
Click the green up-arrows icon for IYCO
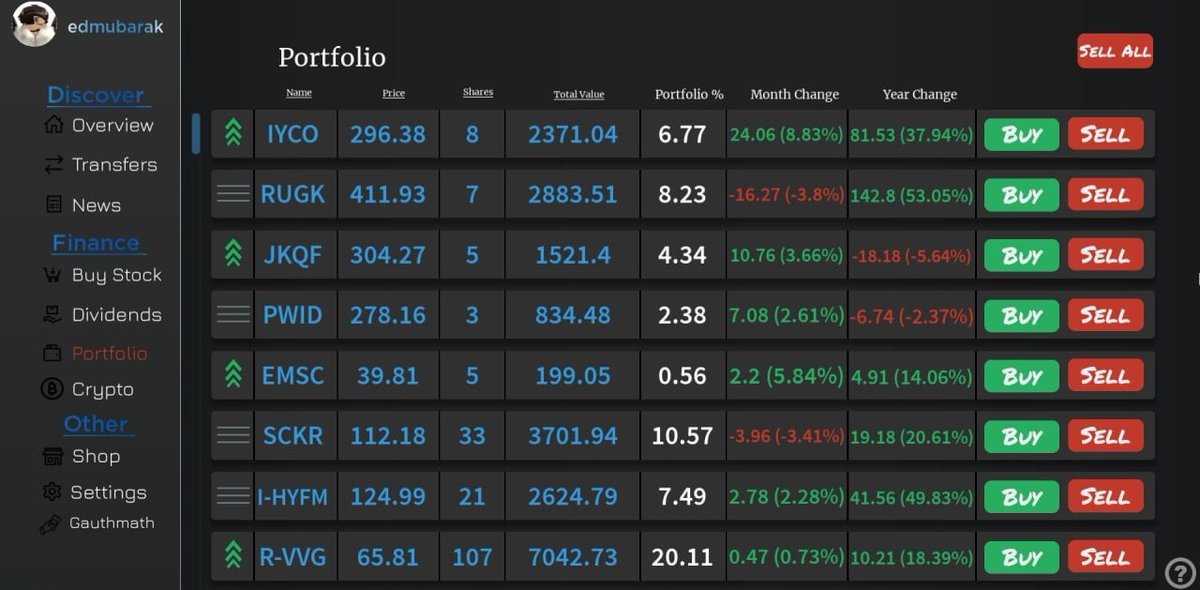coord(233,133)
